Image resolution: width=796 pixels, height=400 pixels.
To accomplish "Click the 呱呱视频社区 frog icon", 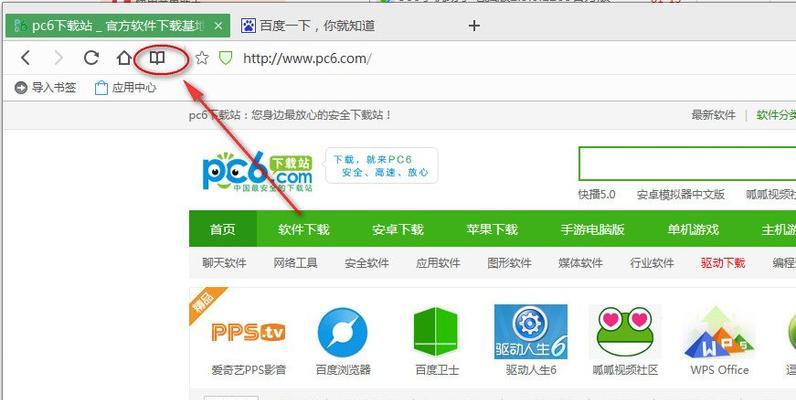I will tap(625, 331).
